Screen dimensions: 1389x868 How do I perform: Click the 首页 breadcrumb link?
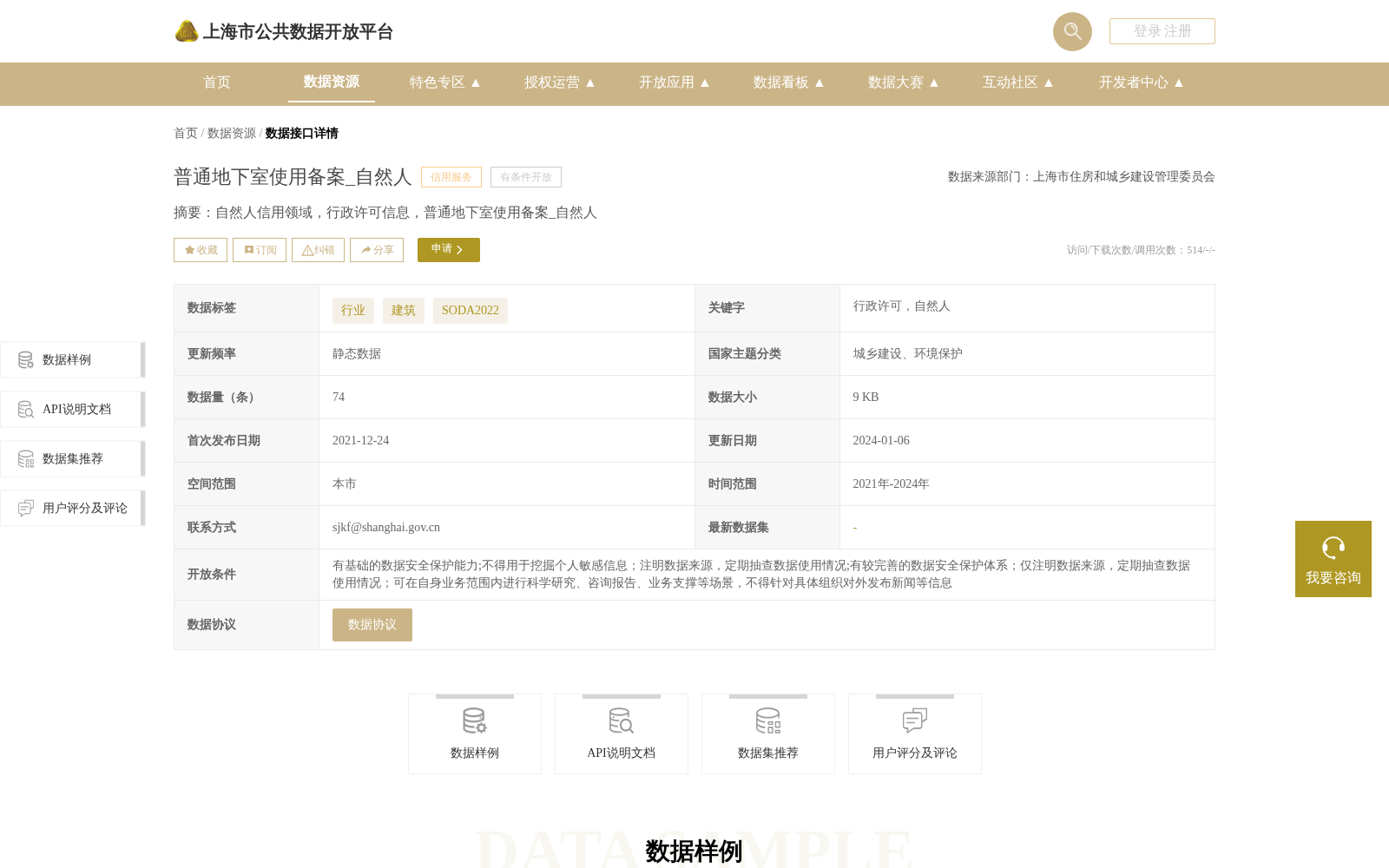(186, 133)
